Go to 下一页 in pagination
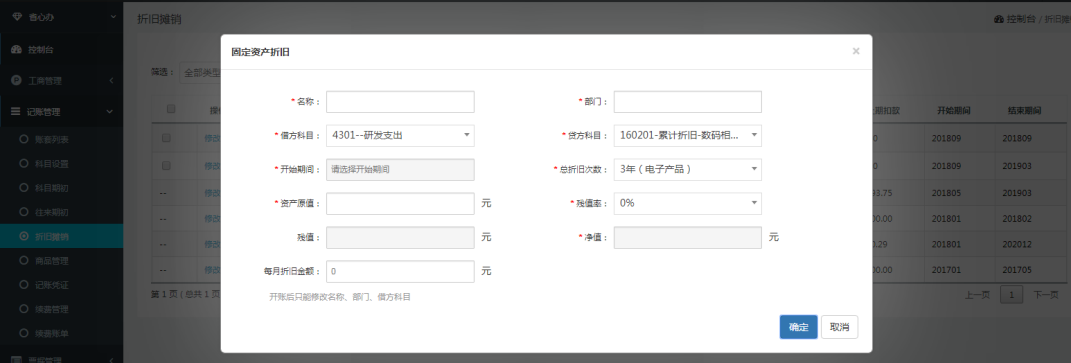The height and width of the screenshot is (363, 1071). tap(1045, 295)
